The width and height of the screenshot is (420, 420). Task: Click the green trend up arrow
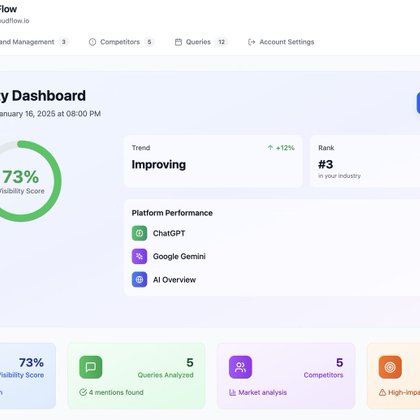(x=270, y=148)
